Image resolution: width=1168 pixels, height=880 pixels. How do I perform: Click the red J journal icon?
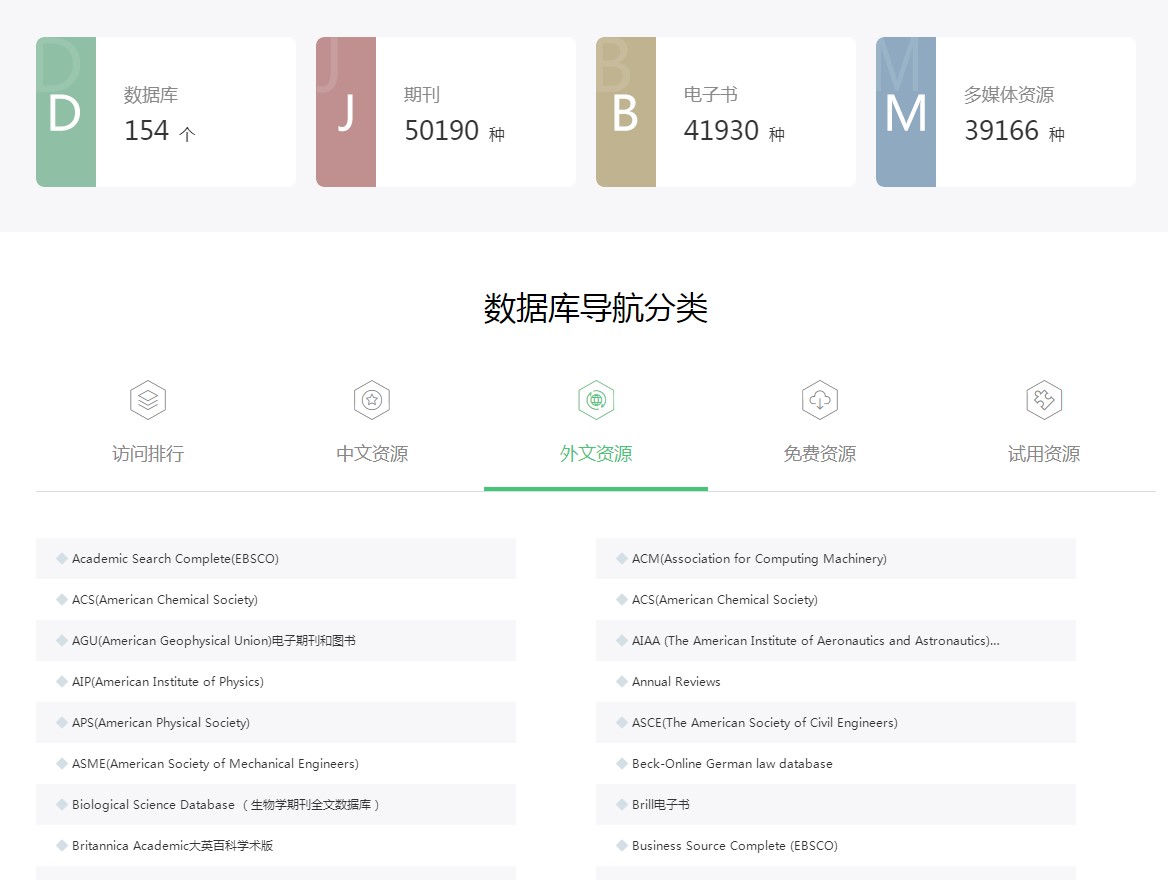click(x=346, y=112)
